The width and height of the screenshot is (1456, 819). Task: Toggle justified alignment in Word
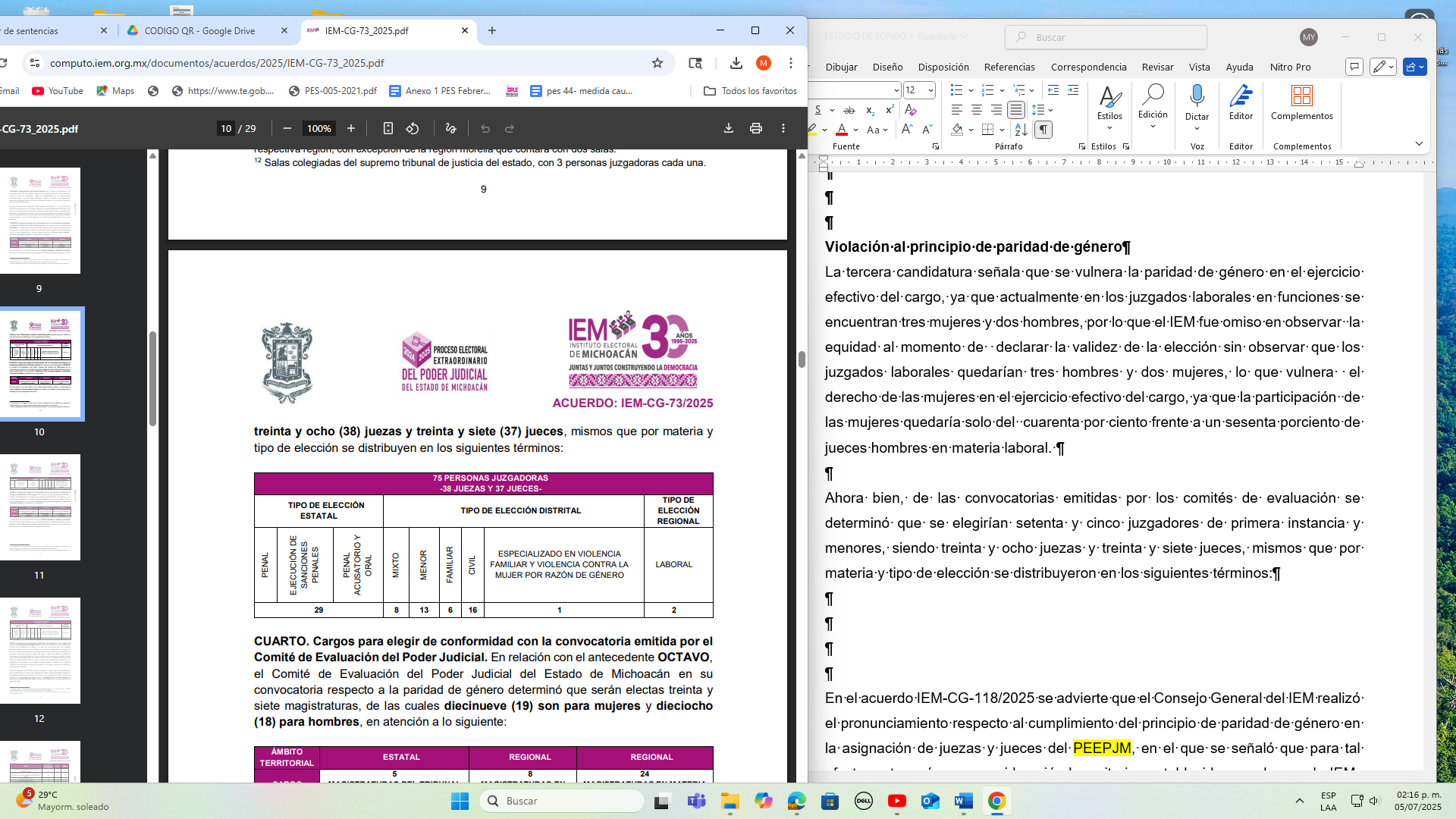click(1016, 110)
